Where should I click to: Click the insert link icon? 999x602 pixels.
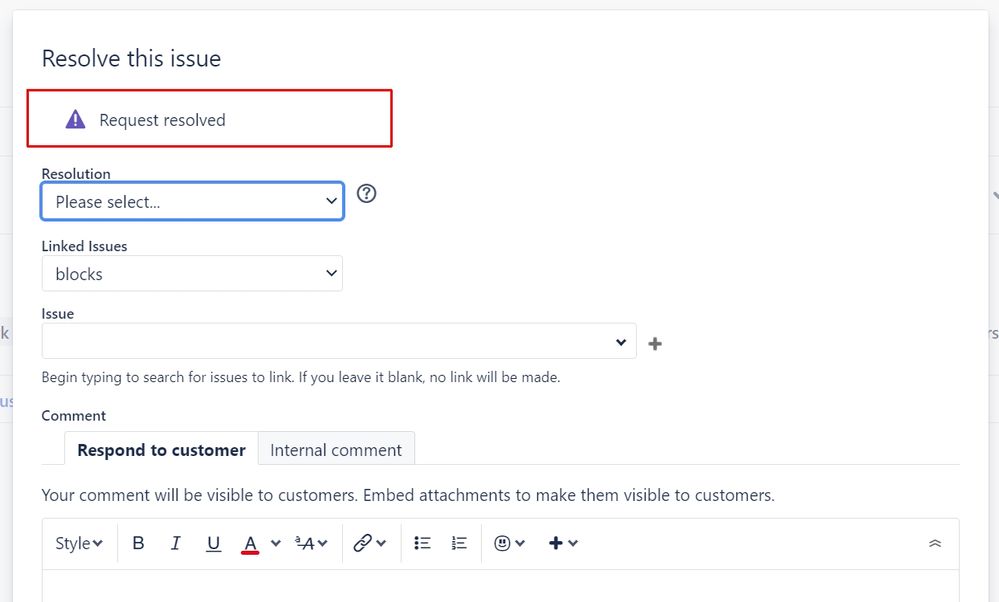(363, 543)
